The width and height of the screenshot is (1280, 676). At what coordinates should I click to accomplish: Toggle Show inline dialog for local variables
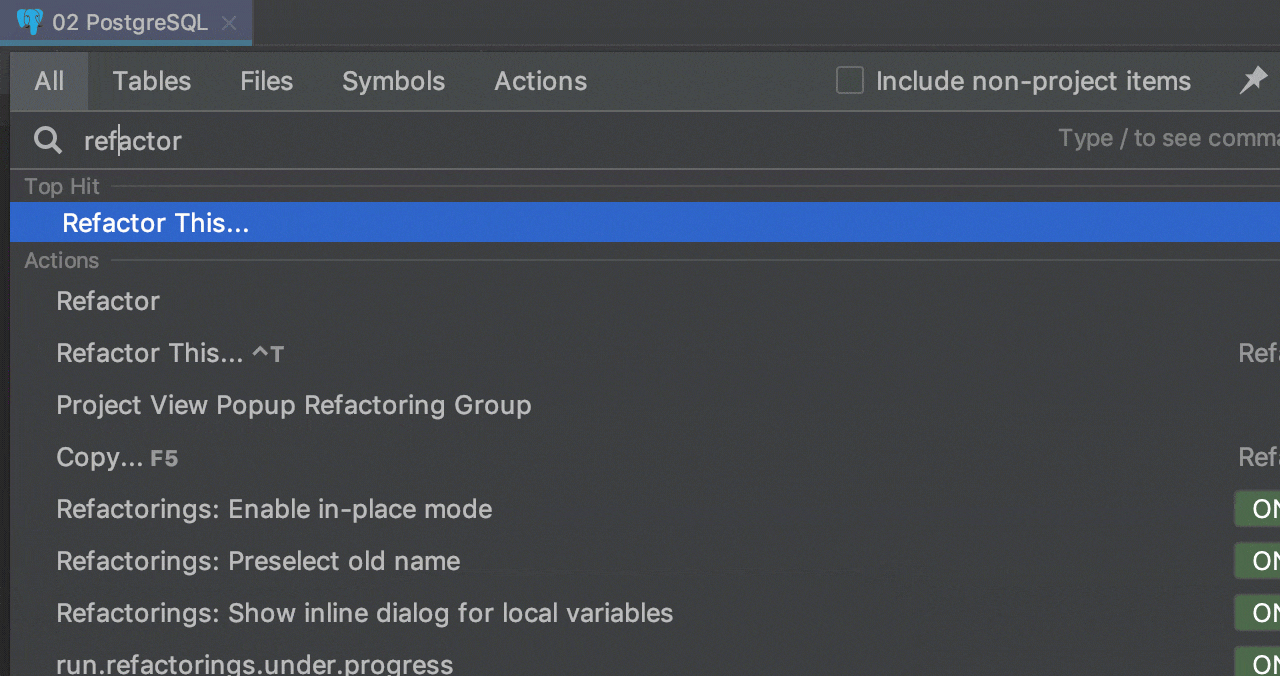[x=1258, y=613]
